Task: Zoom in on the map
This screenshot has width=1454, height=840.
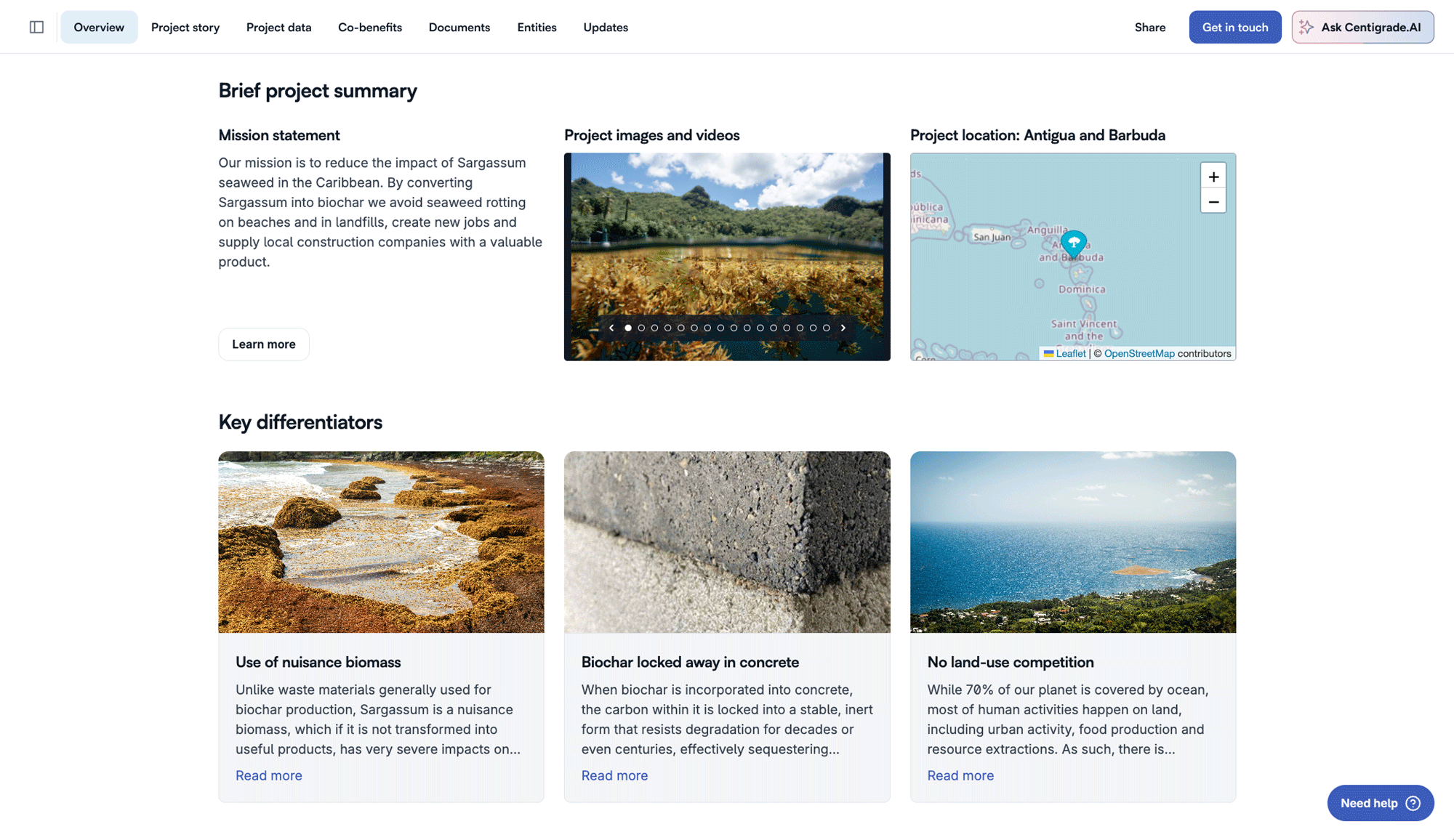Action: point(1213,177)
